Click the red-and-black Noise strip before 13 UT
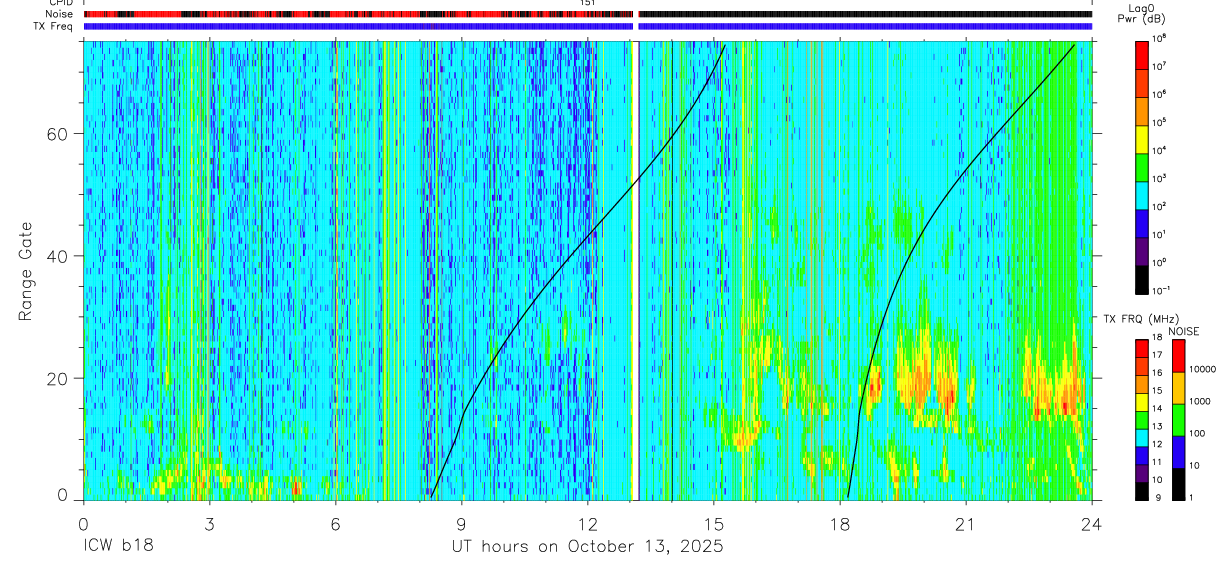This screenshot has width=1228, height=567. pyautogui.click(x=358, y=14)
